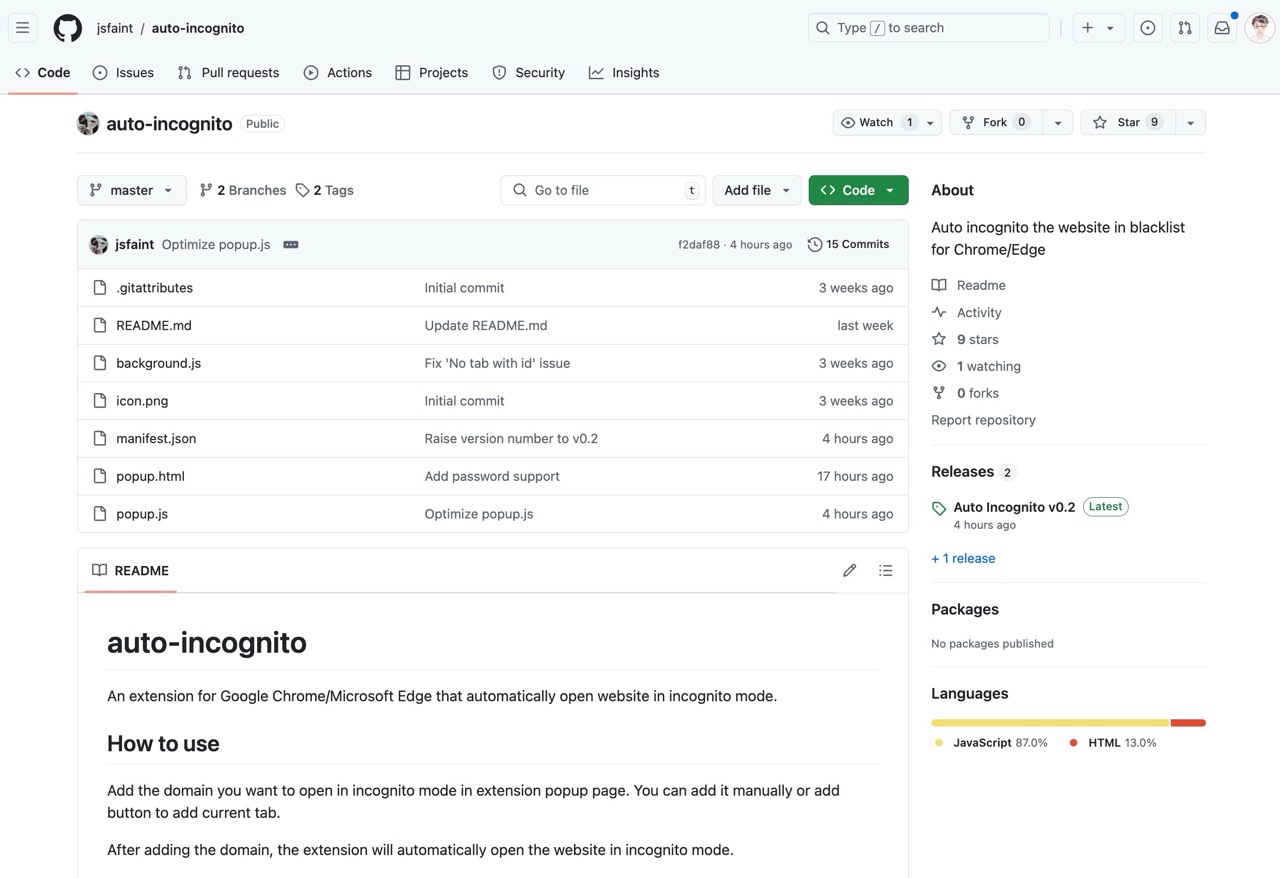
Task: Switch to the Code tab
Action: point(43,73)
